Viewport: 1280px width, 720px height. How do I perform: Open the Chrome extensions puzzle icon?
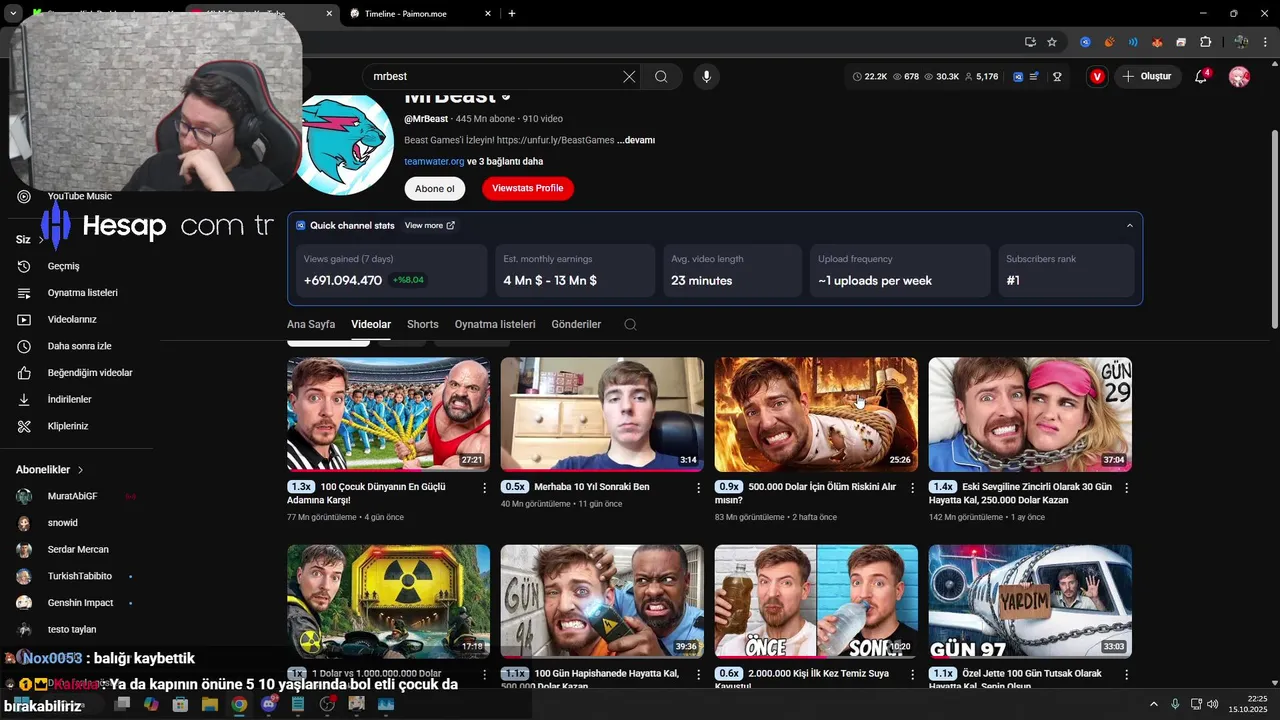pos(1205,42)
